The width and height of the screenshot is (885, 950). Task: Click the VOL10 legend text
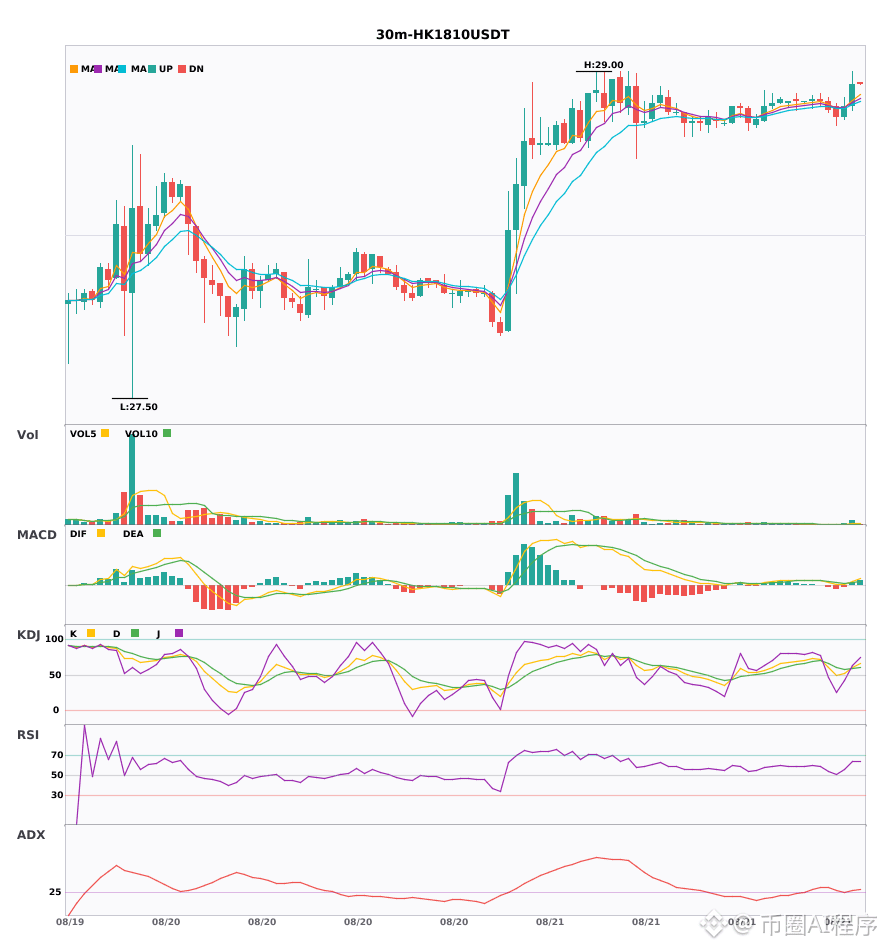[x=141, y=434]
